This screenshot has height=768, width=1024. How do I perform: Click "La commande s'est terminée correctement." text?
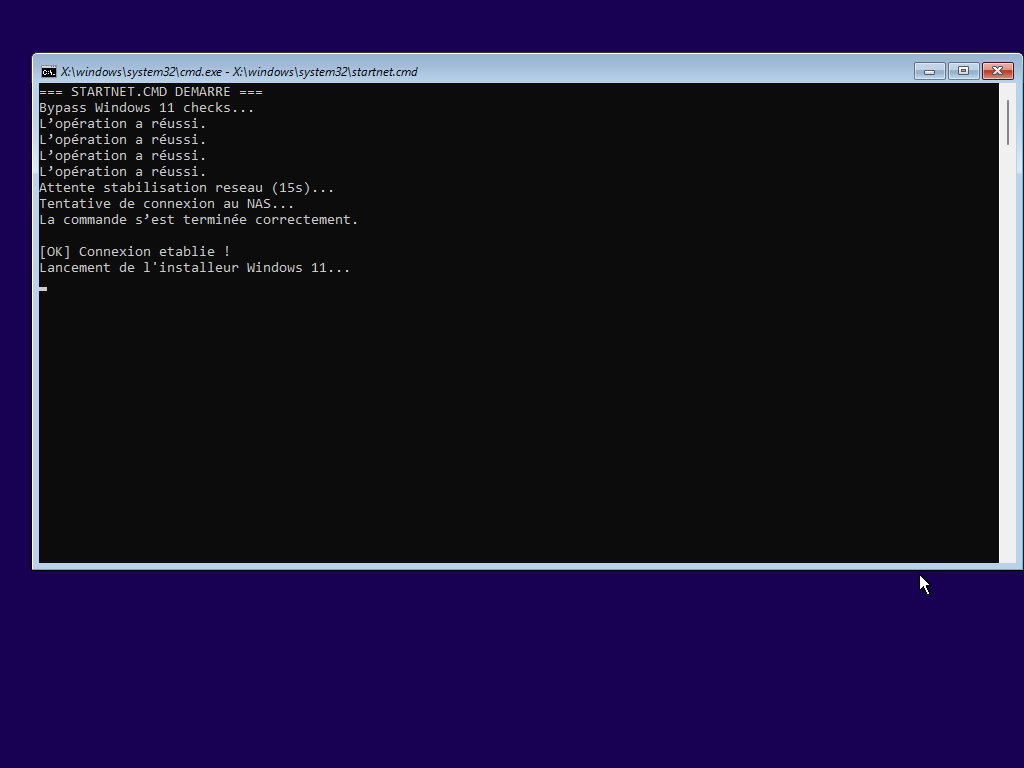point(198,220)
